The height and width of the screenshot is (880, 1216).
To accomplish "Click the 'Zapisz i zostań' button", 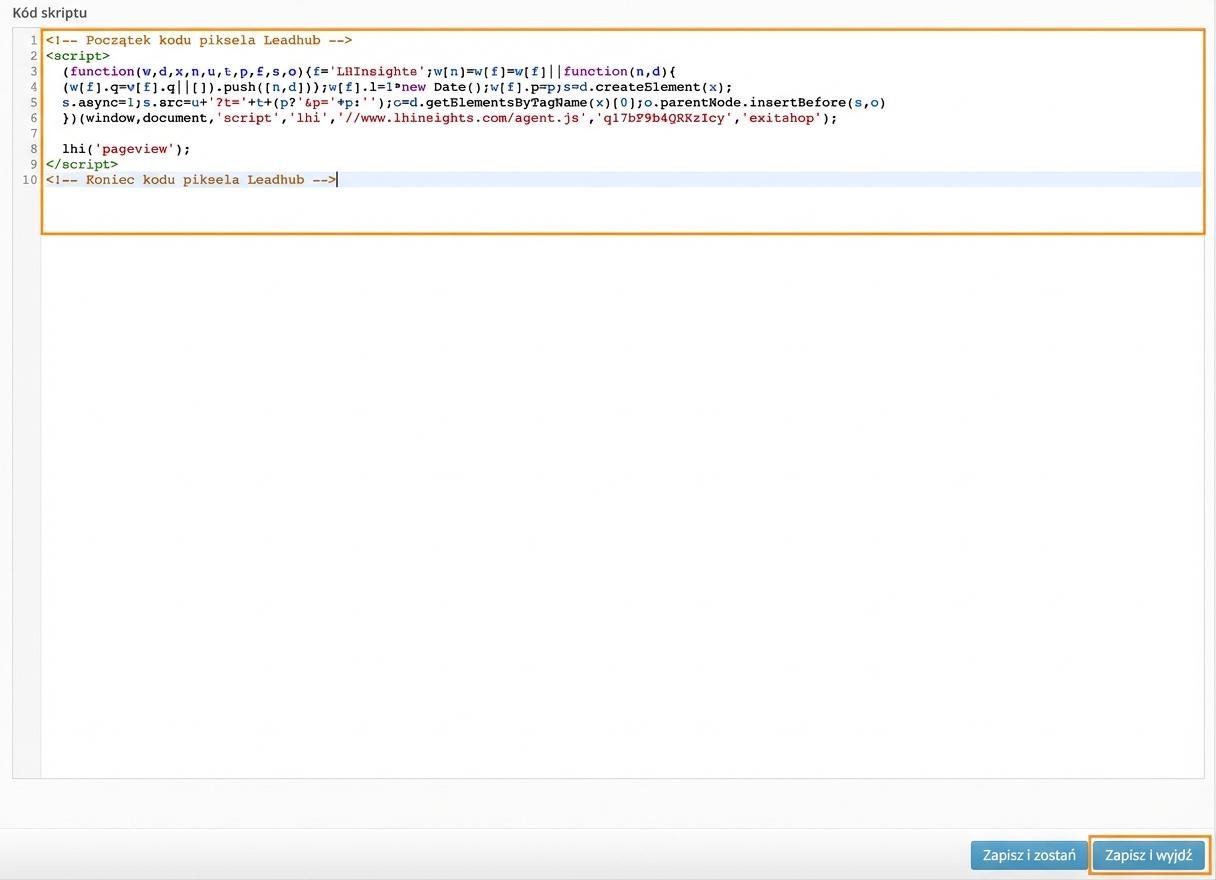I will (1029, 855).
